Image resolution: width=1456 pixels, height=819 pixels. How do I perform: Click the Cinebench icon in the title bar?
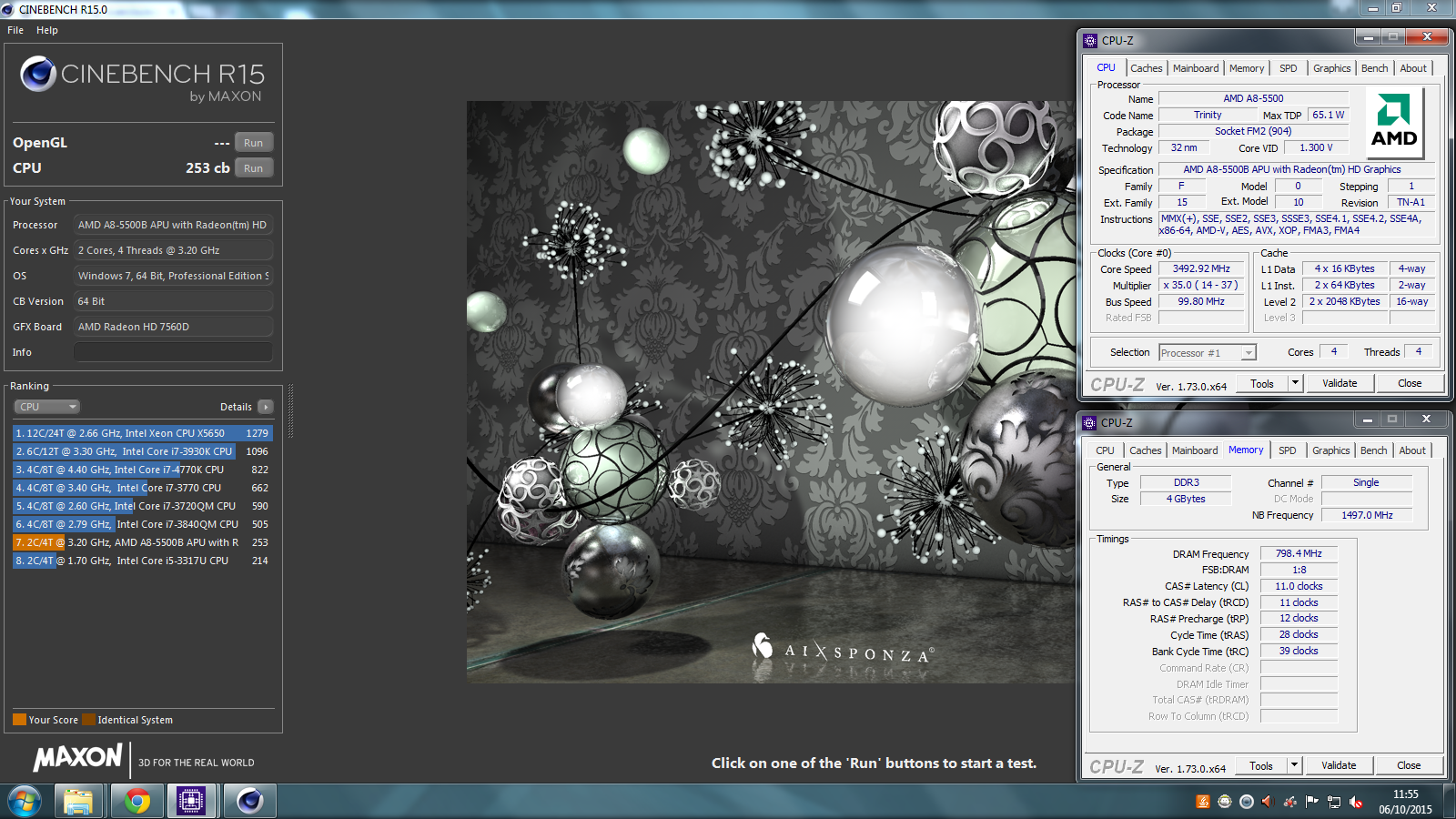pyautogui.click(x=8, y=9)
